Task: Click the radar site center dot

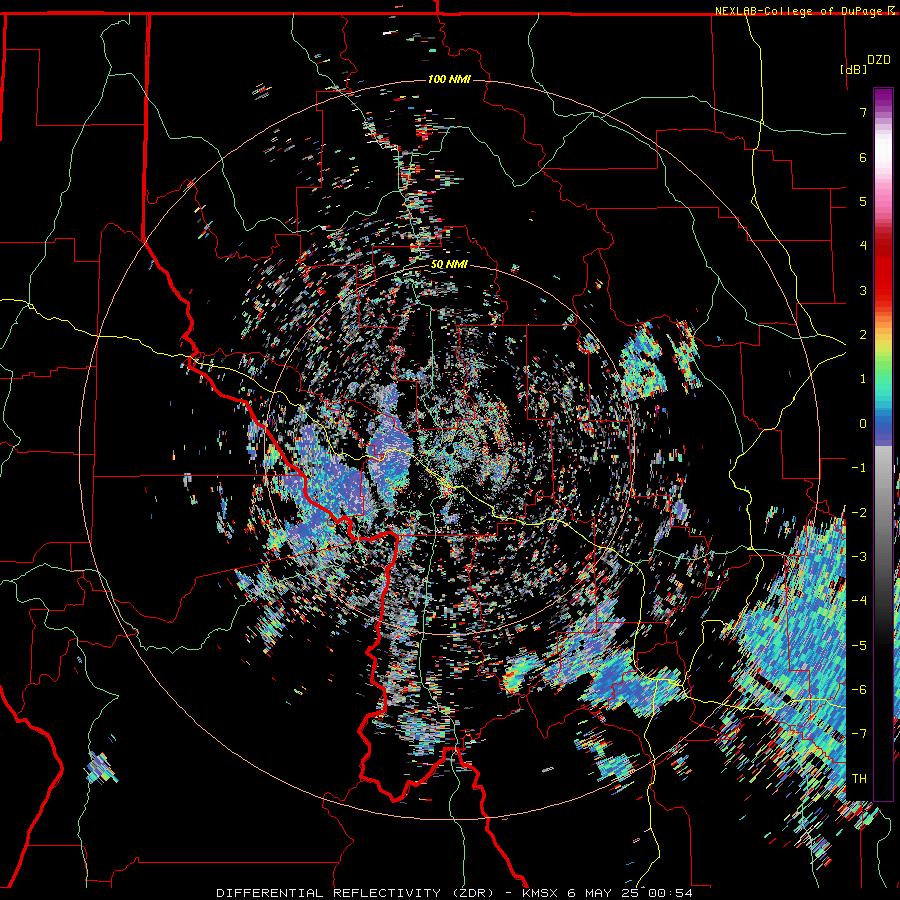Action: coord(450,450)
